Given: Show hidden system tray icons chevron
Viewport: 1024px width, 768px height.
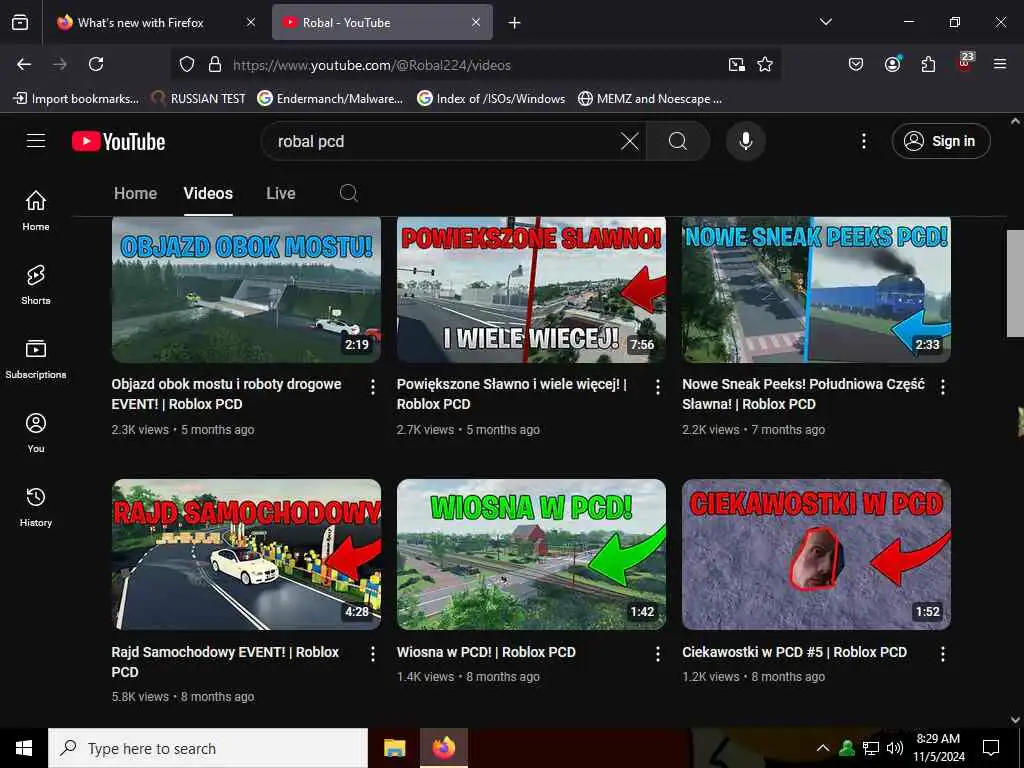Looking at the screenshot, I should [823, 748].
